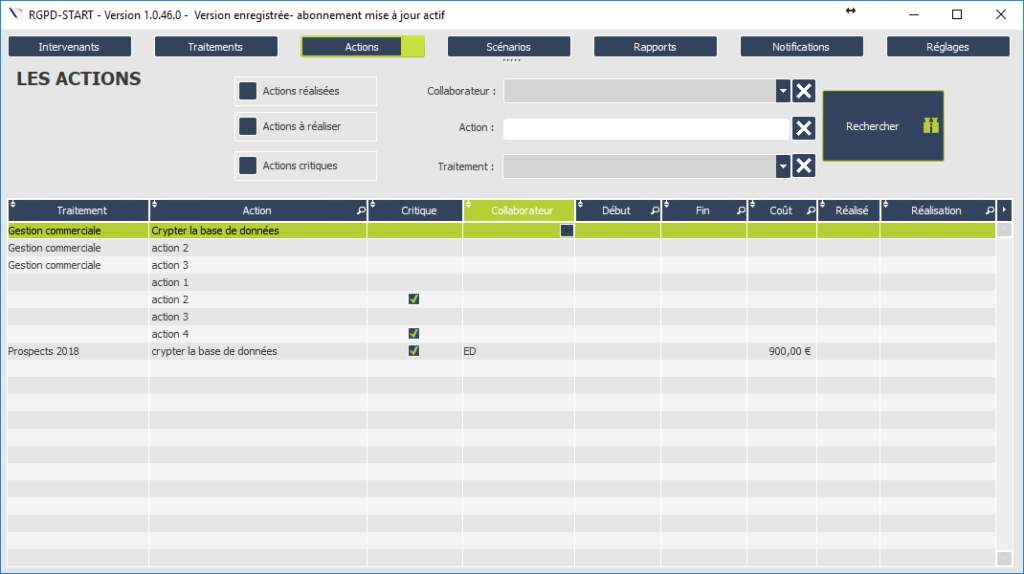Click the Action column header
1024x574 pixels.
pyautogui.click(x=259, y=210)
